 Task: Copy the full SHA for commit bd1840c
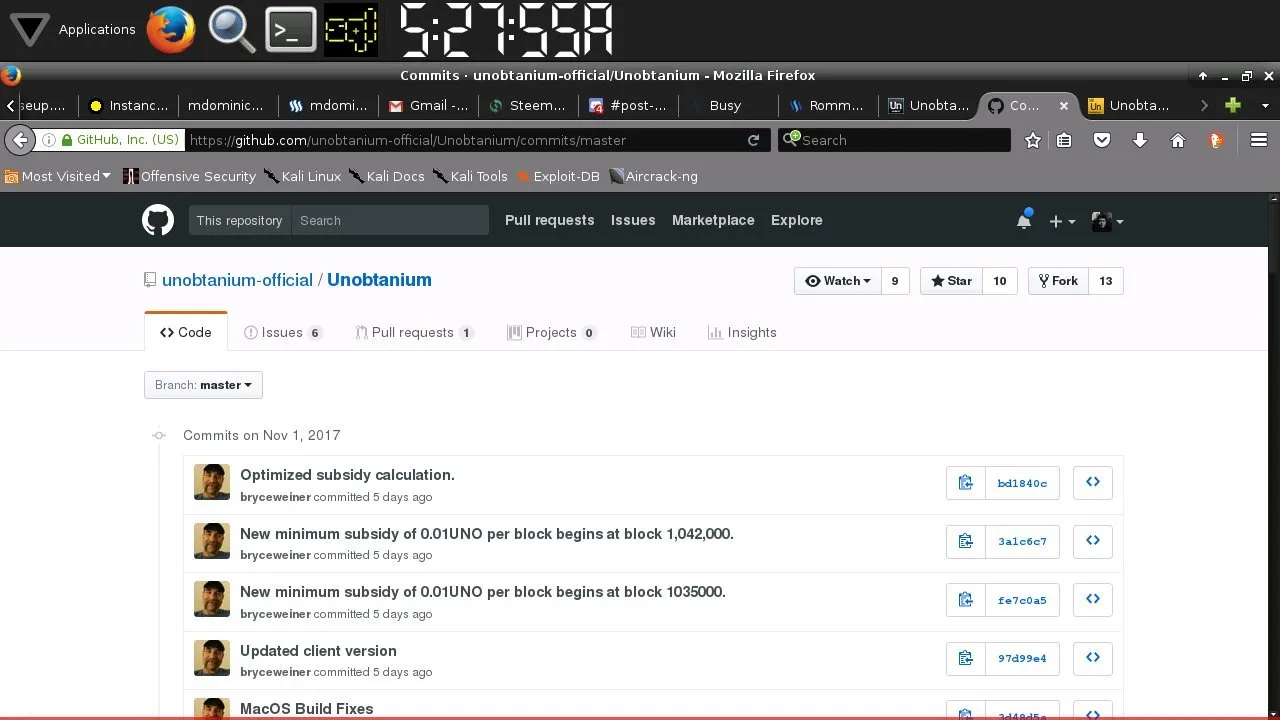click(965, 483)
